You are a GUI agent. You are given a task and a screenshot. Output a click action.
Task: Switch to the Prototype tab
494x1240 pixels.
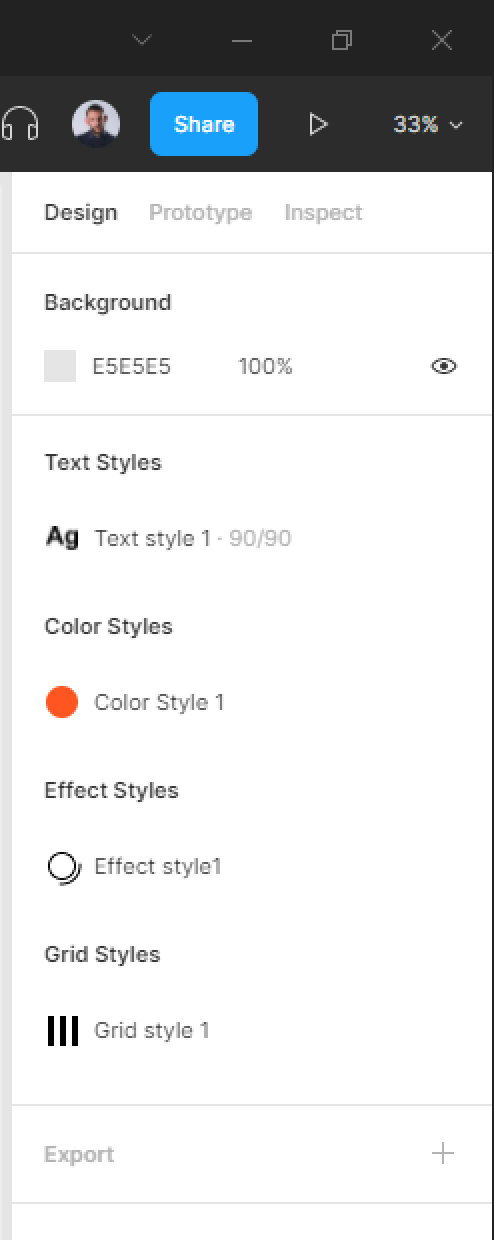click(200, 212)
